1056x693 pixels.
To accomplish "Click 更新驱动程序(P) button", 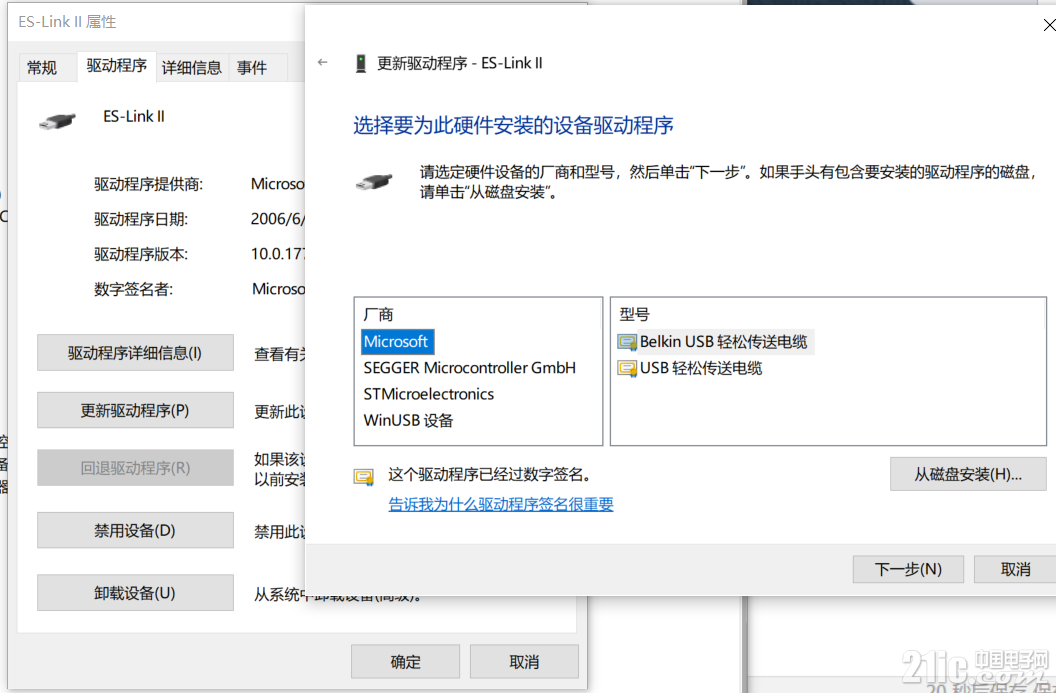I will coord(135,410).
